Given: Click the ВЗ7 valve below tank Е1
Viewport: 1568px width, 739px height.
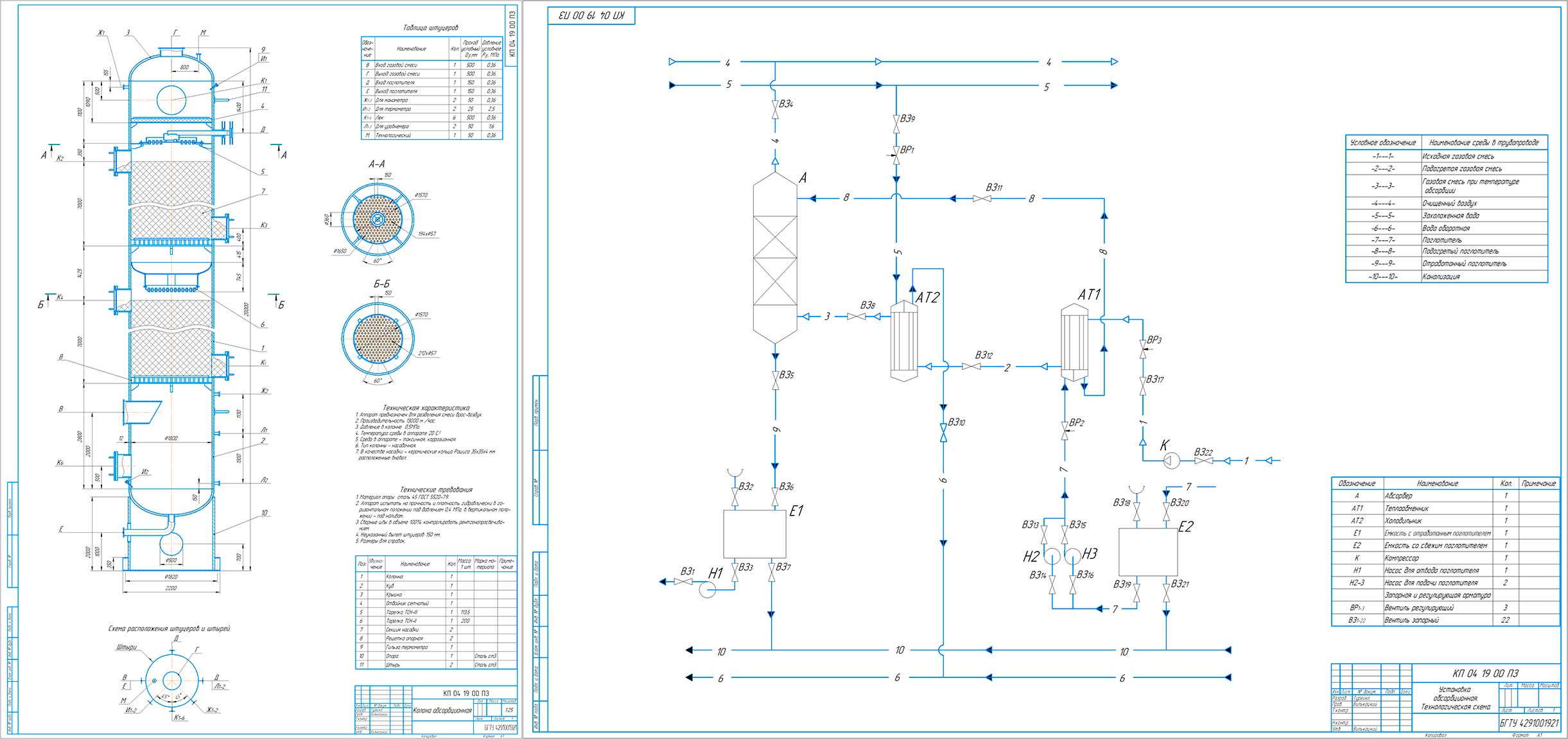Looking at the screenshot, I should click(x=771, y=573).
